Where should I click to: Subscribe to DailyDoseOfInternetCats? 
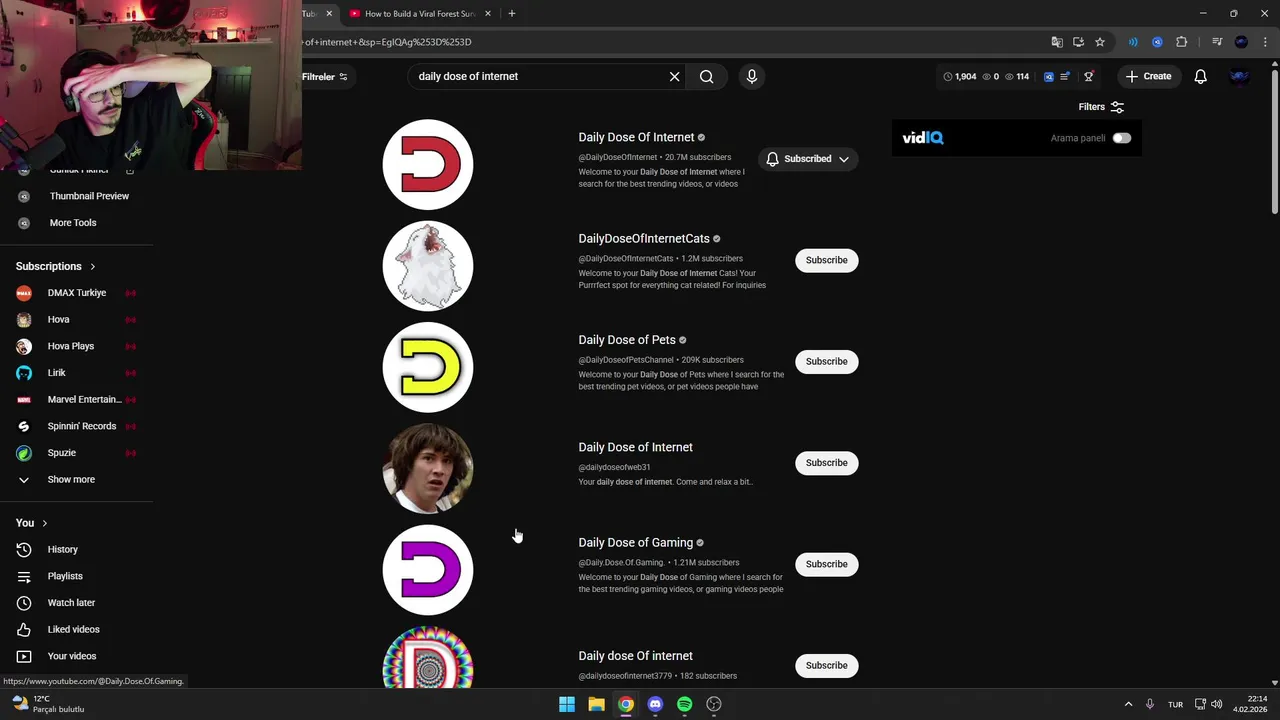point(826,260)
